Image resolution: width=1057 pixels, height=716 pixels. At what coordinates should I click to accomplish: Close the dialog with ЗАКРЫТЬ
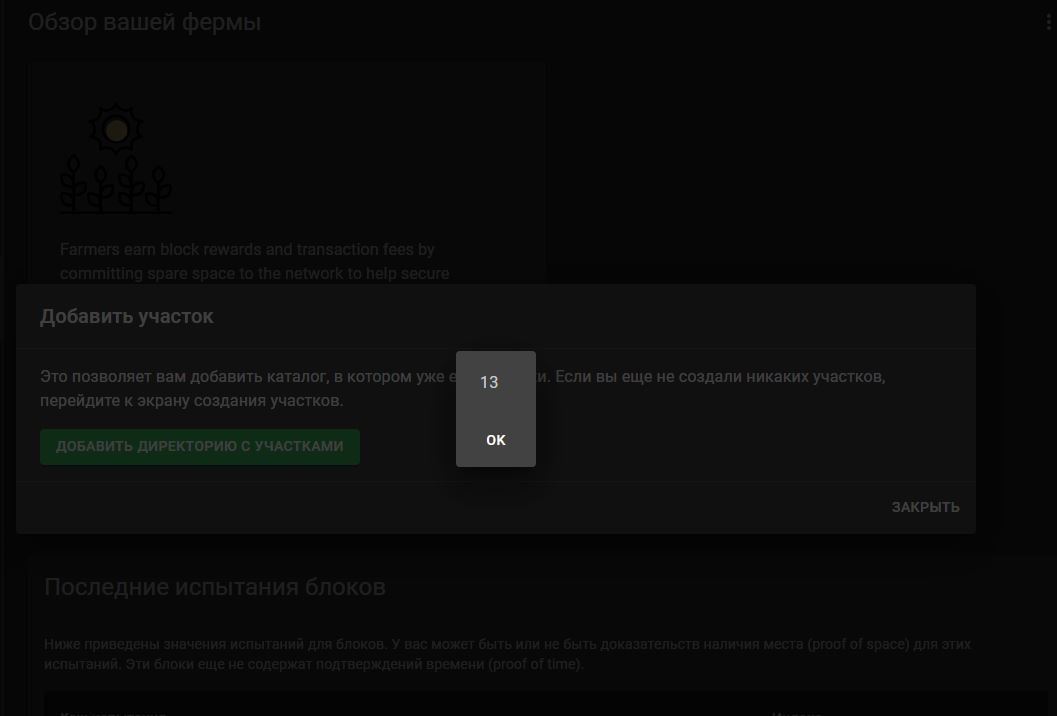[x=925, y=507]
